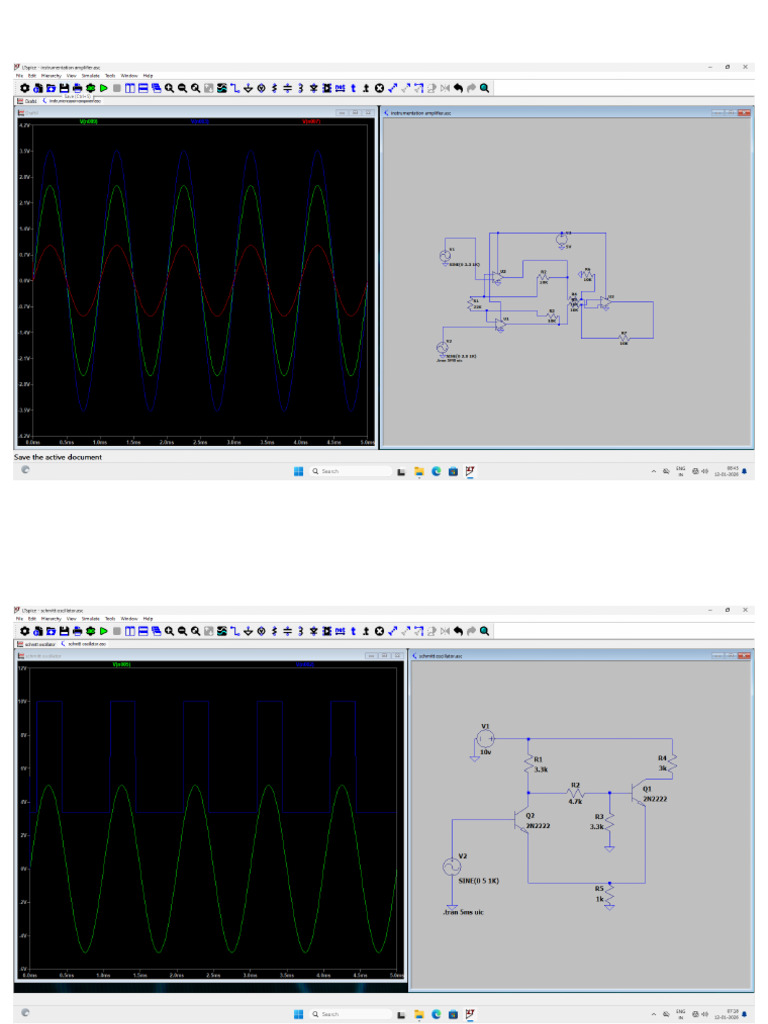Image resolution: width=768 pixels, height=1024 pixels.
Task: Select Wire tool in schmitt oscillator window toolbar
Action: (x=235, y=631)
